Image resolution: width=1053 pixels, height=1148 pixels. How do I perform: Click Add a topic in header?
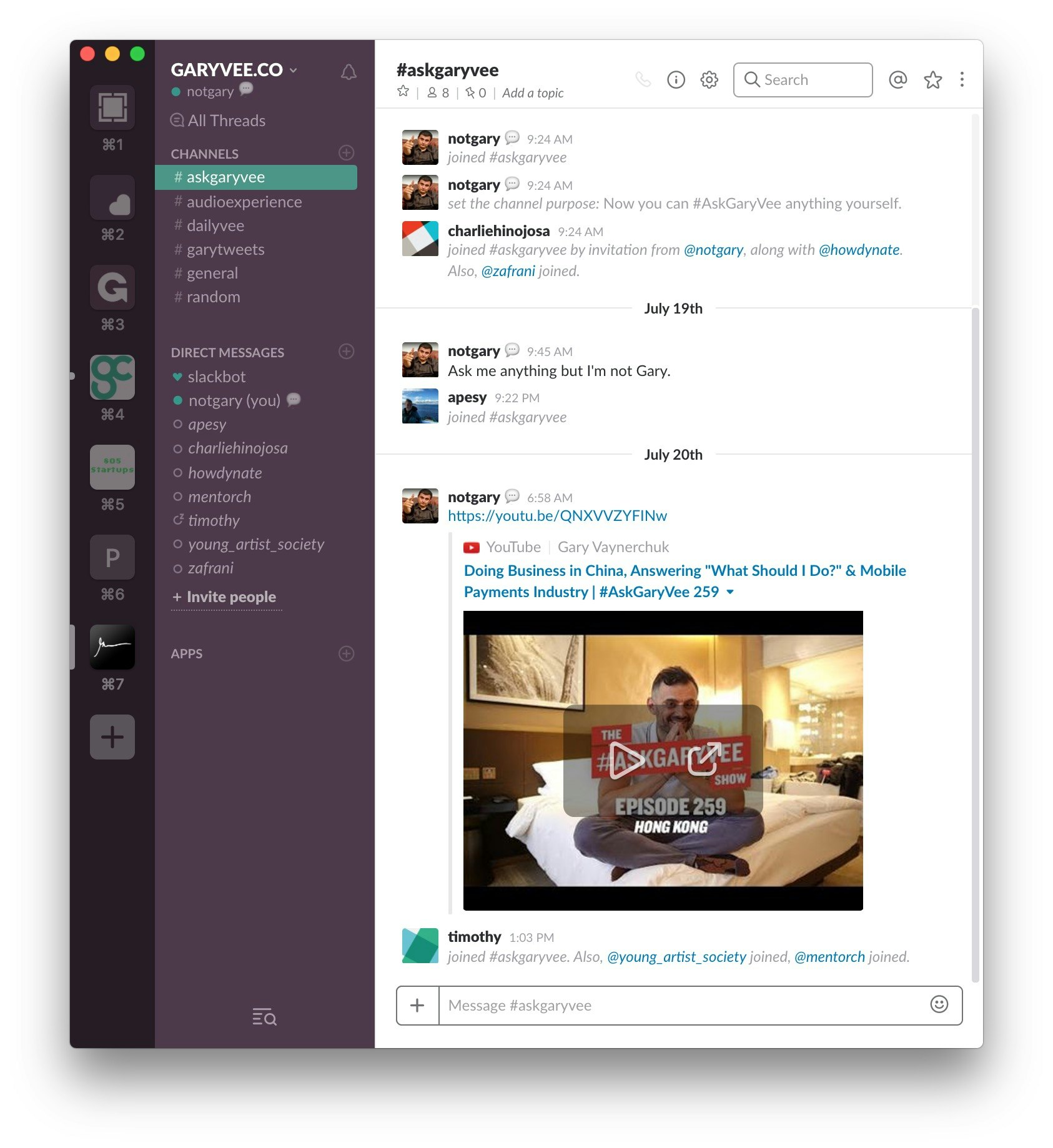(533, 93)
